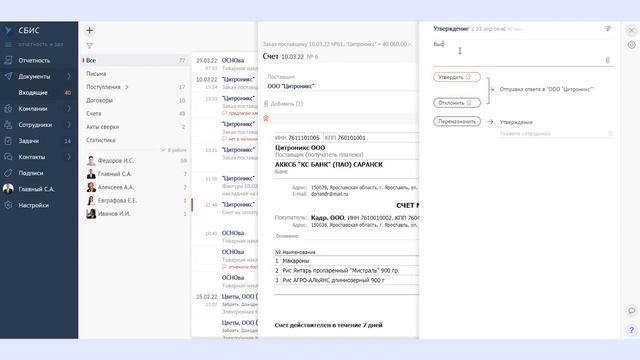
Task: Click the 'Рис Янтарь пропаренный' invoice line
Action: (346, 270)
